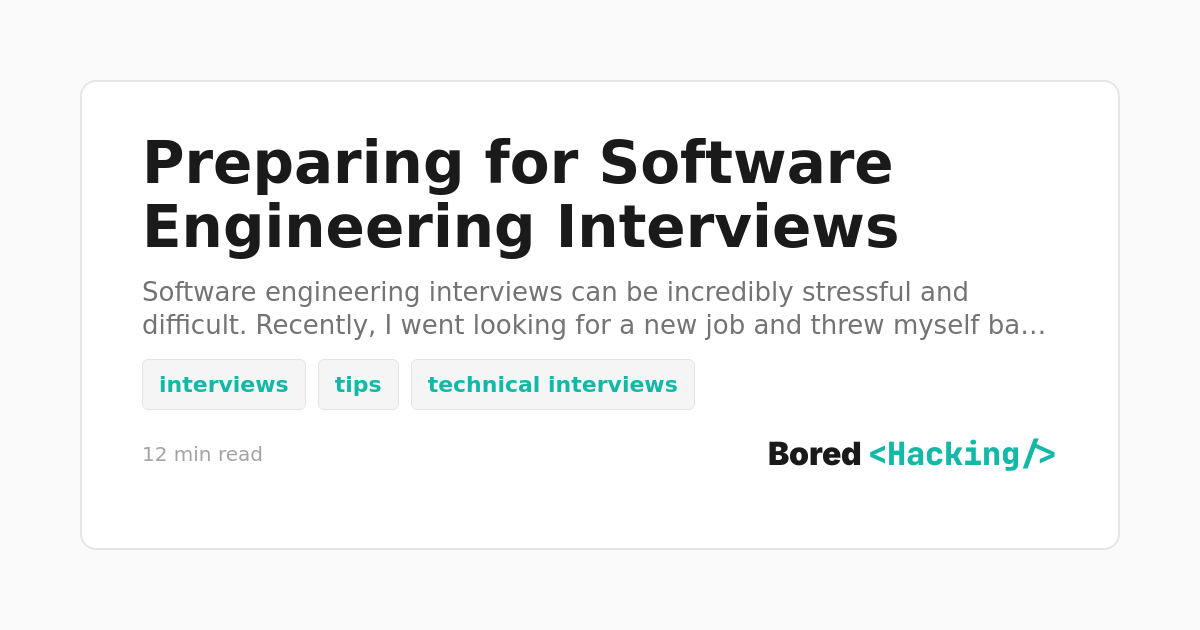The image size is (1200, 630).
Task: Click the word "Software" in the headline
Action: click(x=745, y=163)
